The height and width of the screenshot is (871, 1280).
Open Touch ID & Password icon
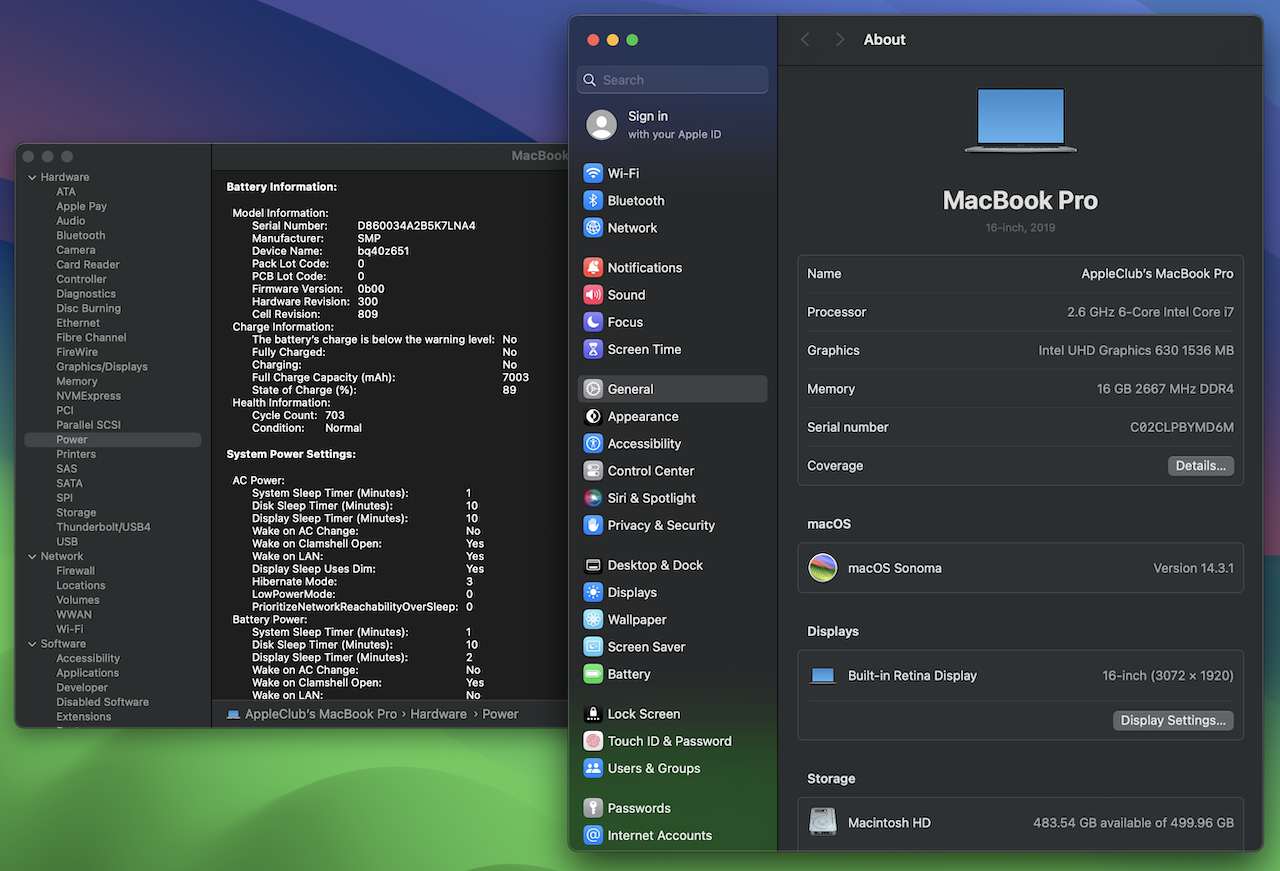tap(593, 741)
